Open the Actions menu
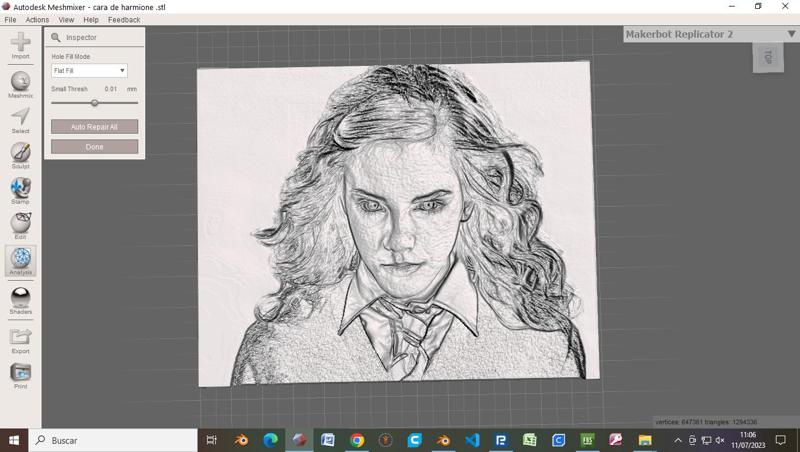 point(37,20)
